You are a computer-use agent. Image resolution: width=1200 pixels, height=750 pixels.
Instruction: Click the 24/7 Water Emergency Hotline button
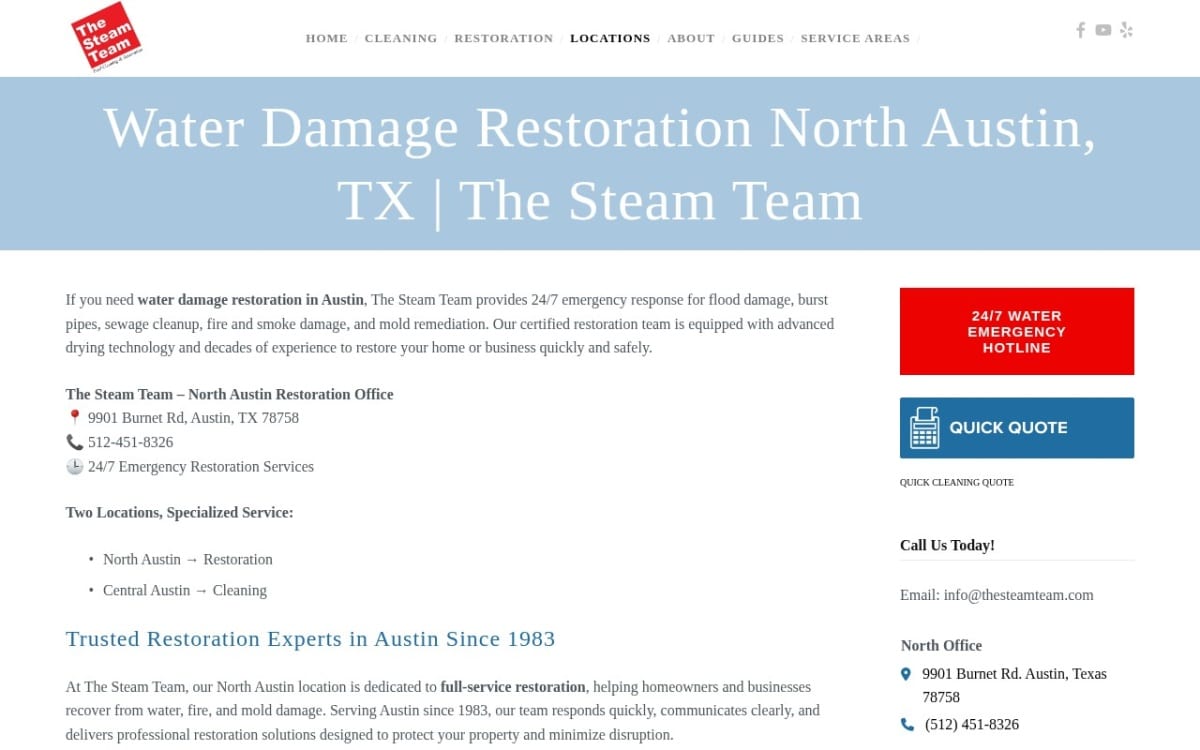click(1017, 331)
